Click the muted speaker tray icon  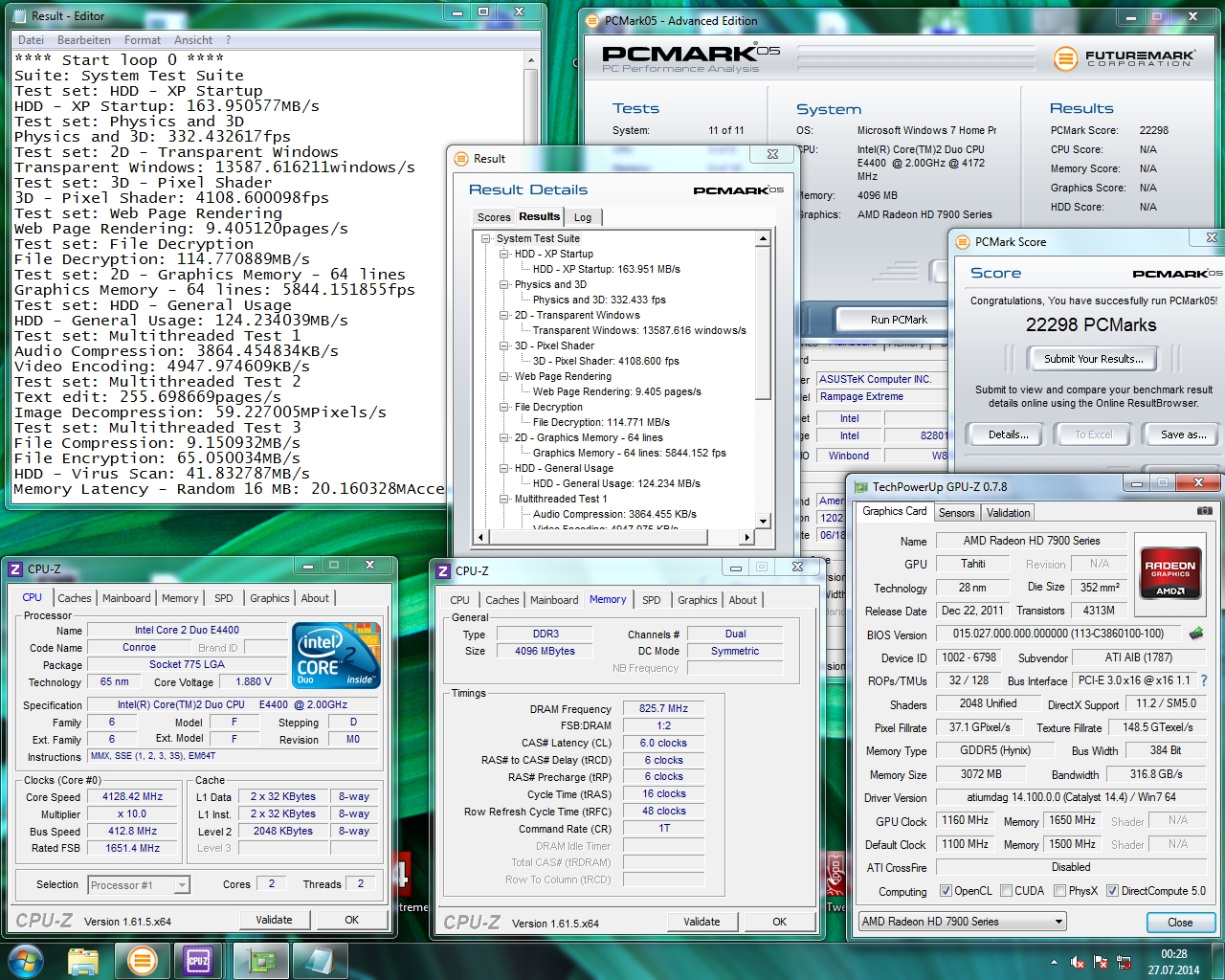click(1078, 962)
